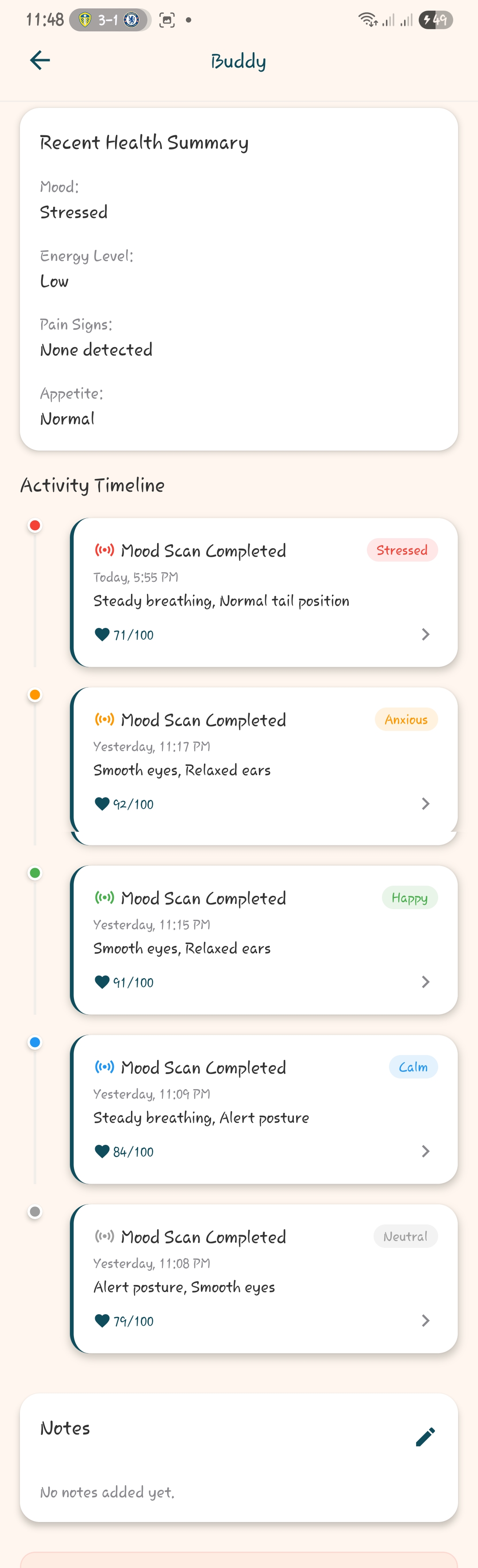Select the Stressed mood badge
Image resolution: width=478 pixels, height=1568 pixels.
(402, 550)
